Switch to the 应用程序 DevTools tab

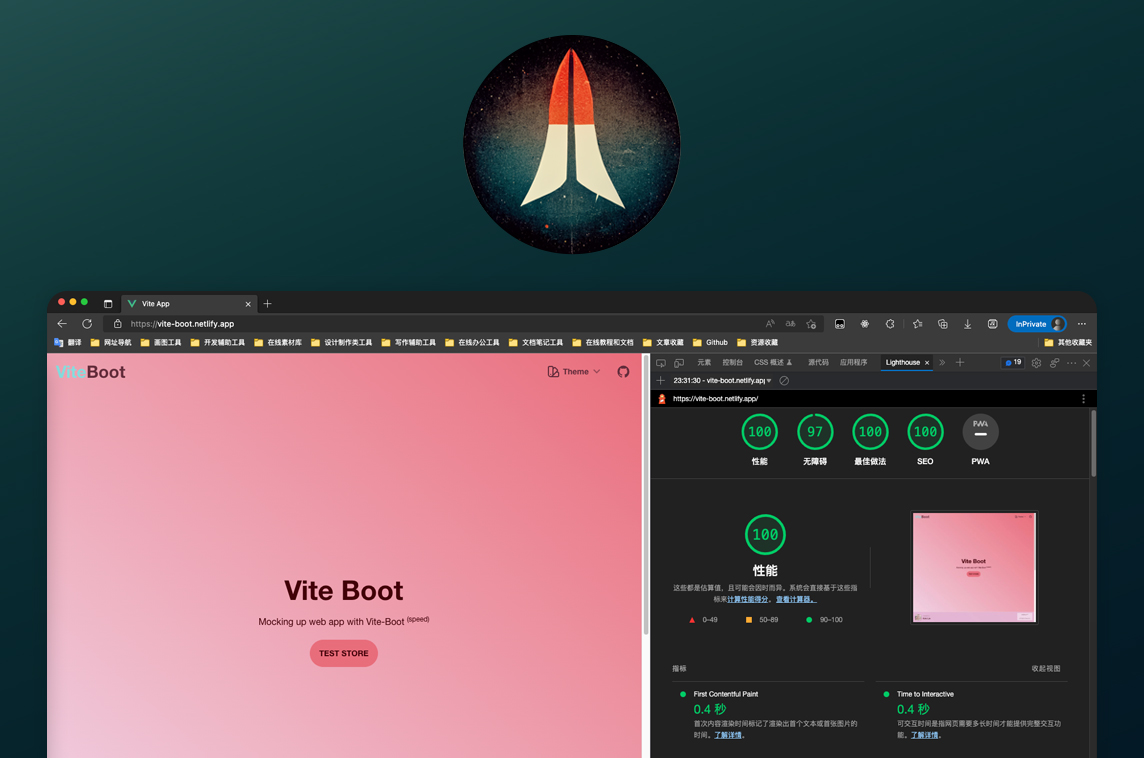point(854,363)
